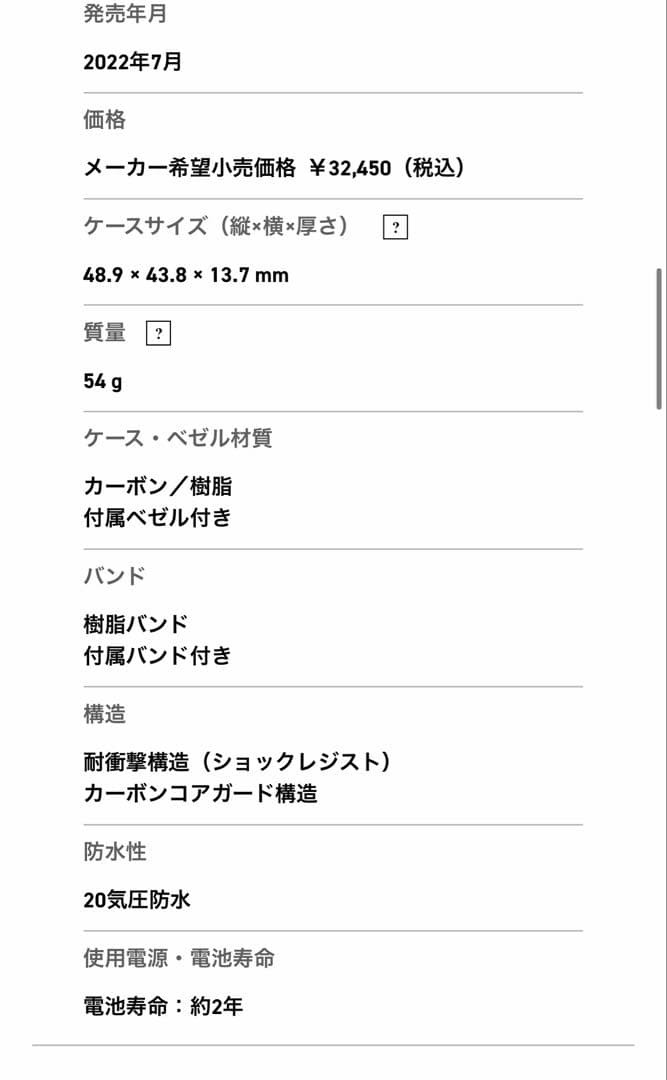Open the help icon beside 質量
Image resolution: width=667 pixels, height=1080 pixels.
[x=158, y=333]
